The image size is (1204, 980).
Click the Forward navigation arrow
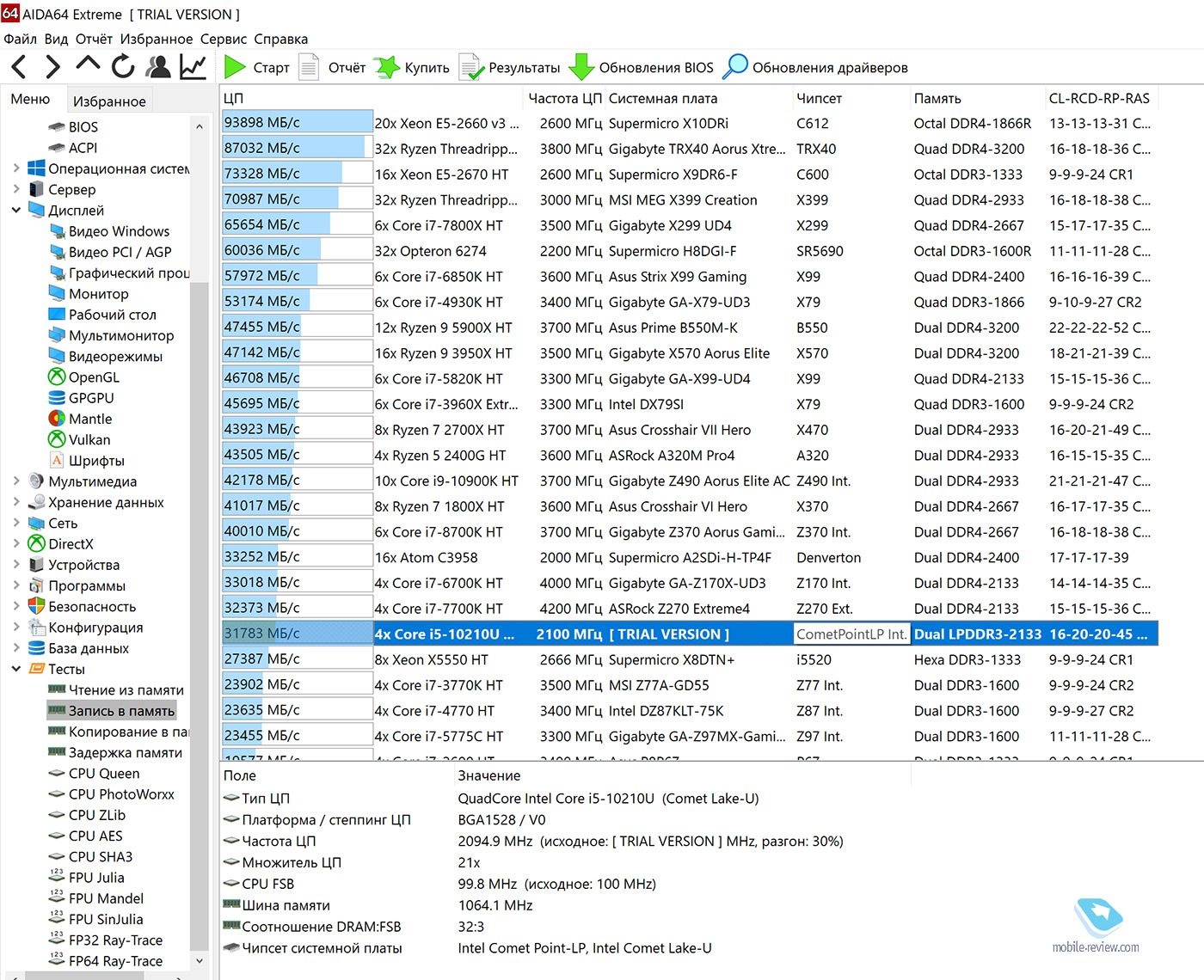52,67
